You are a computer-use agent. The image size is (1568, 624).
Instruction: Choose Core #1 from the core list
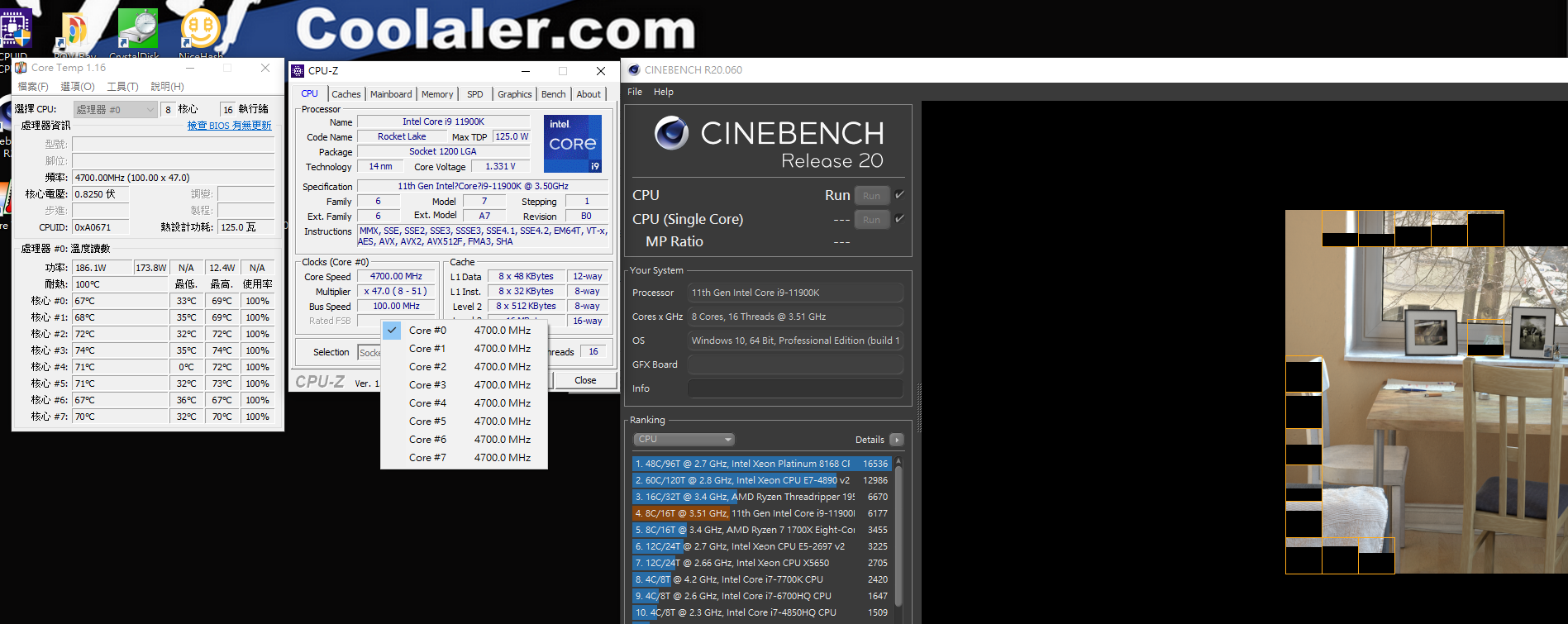[x=465, y=349]
